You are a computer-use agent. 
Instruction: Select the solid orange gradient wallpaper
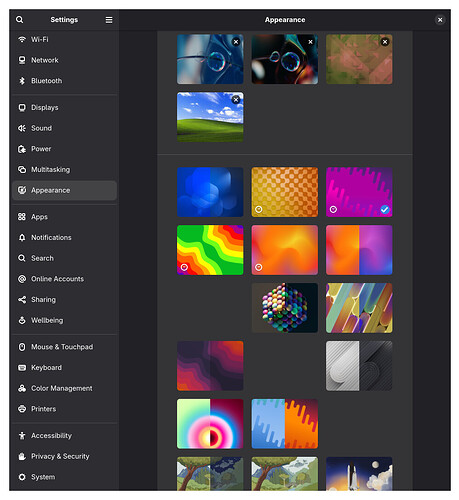pos(285,250)
